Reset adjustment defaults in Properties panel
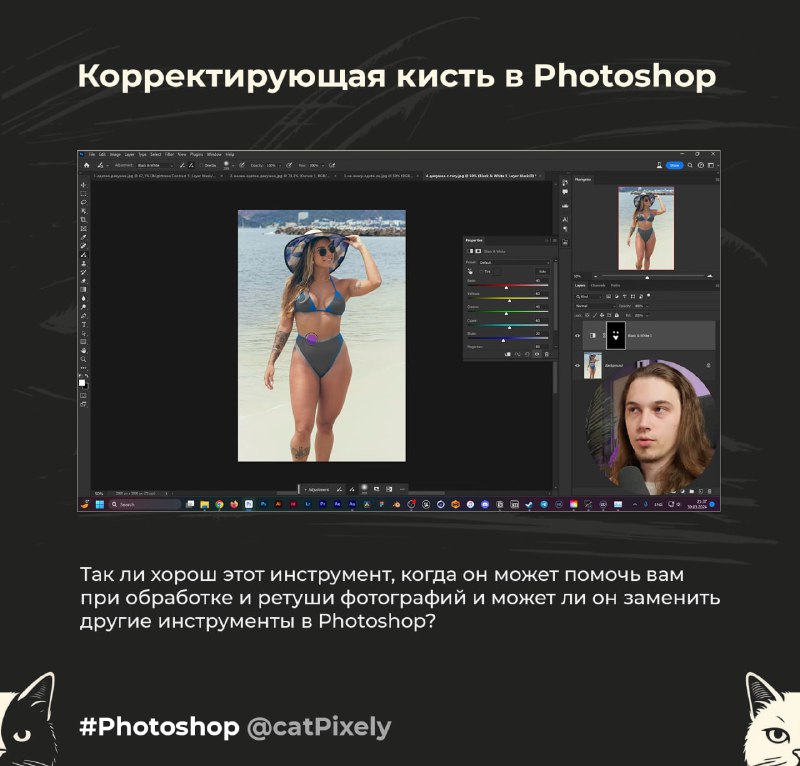Image resolution: width=800 pixels, height=766 pixels. (x=527, y=354)
